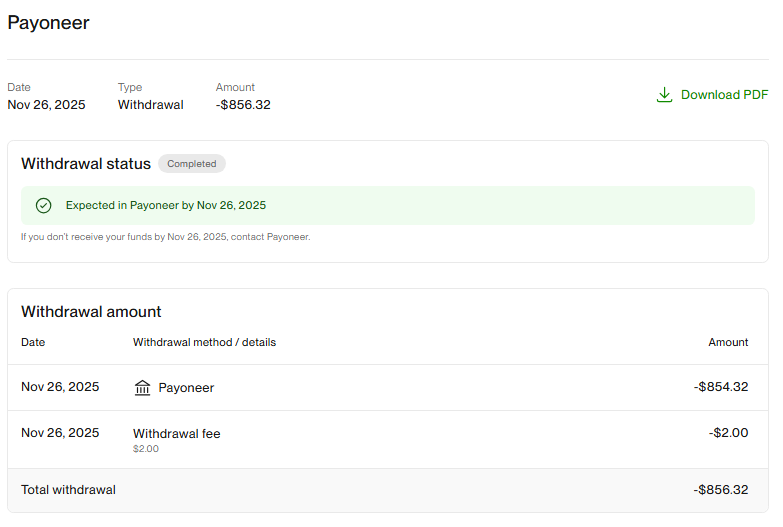Click the Withdrawal method / details column header
The width and height of the screenshot is (783, 527).
click(204, 342)
